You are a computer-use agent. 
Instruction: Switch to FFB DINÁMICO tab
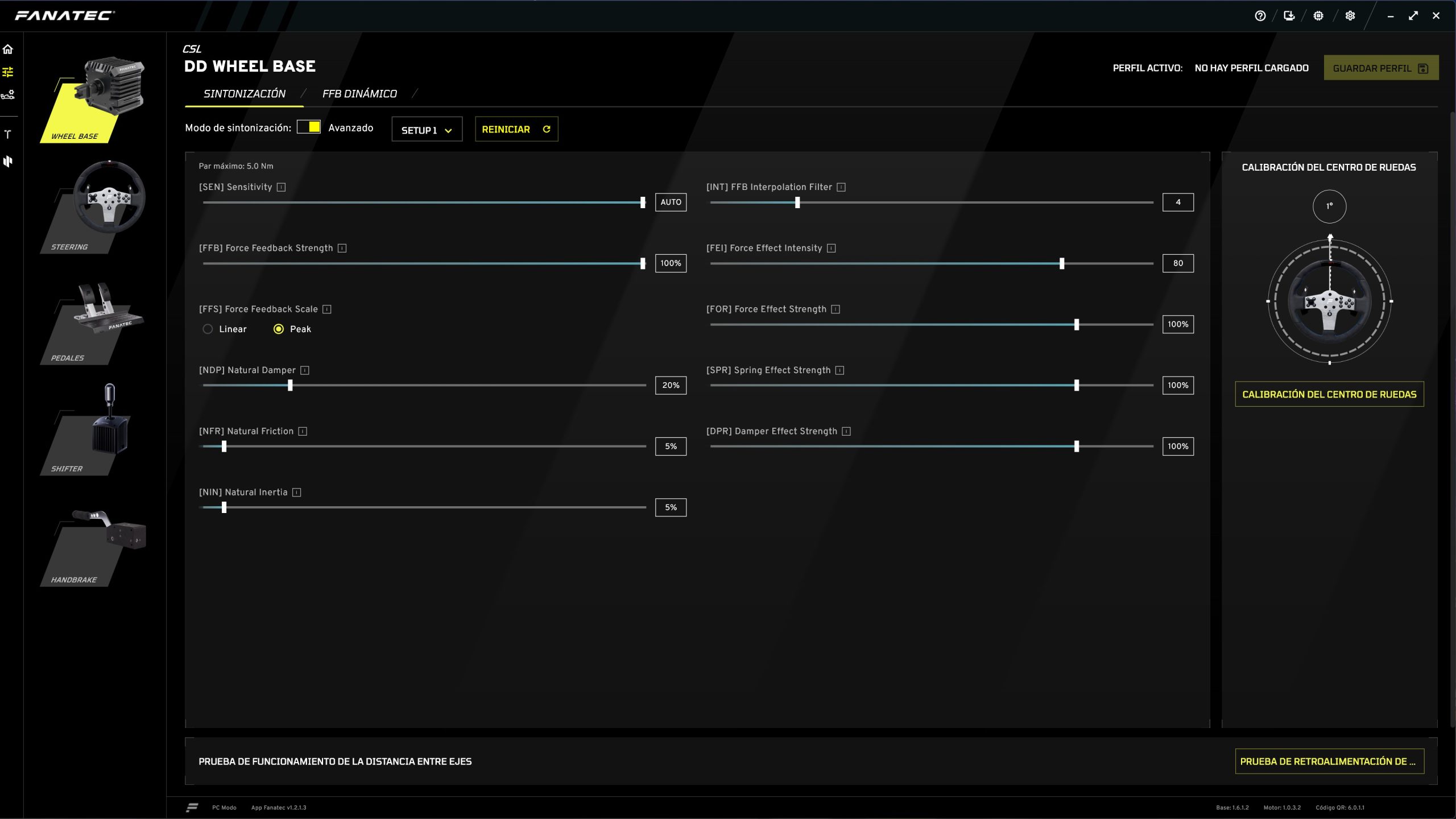(359, 94)
